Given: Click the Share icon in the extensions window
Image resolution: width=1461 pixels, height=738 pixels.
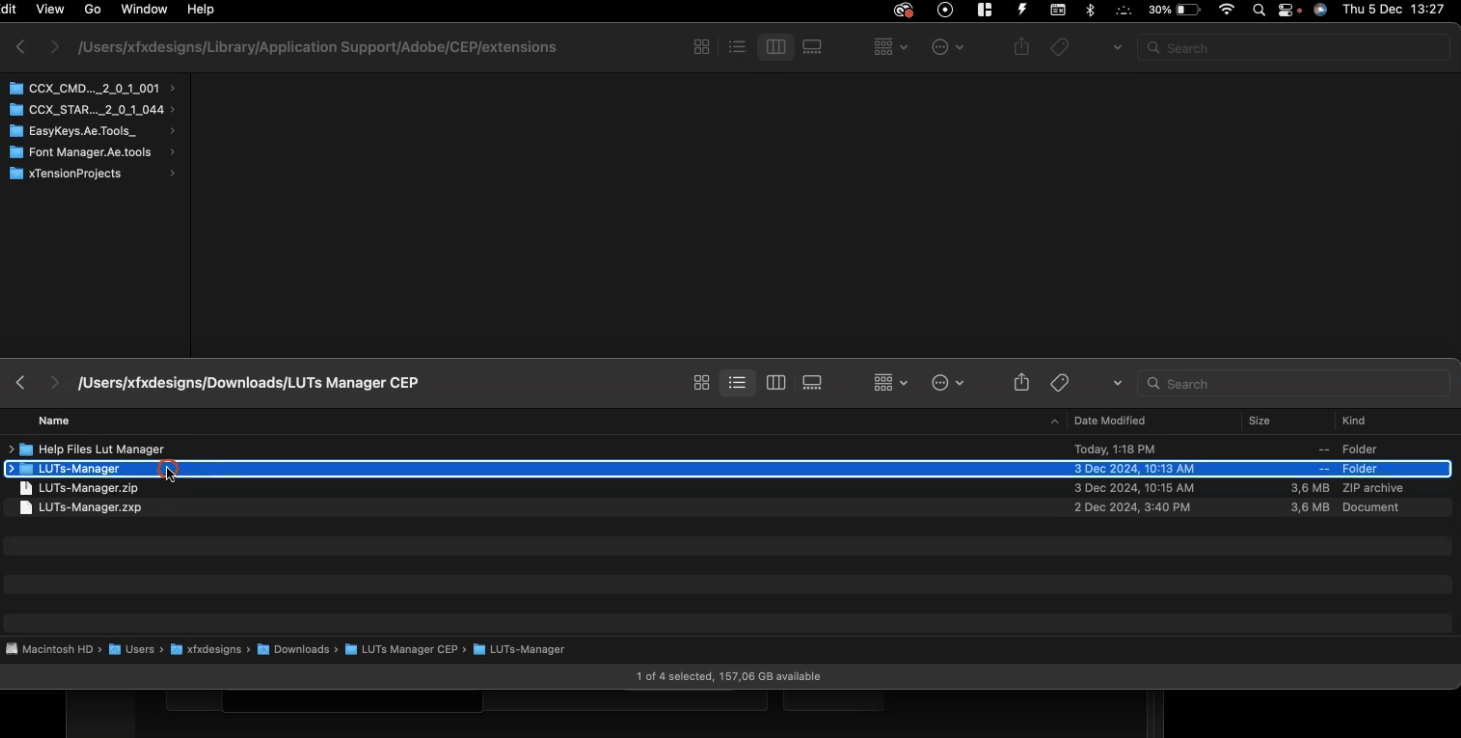Looking at the screenshot, I should coord(1021,47).
